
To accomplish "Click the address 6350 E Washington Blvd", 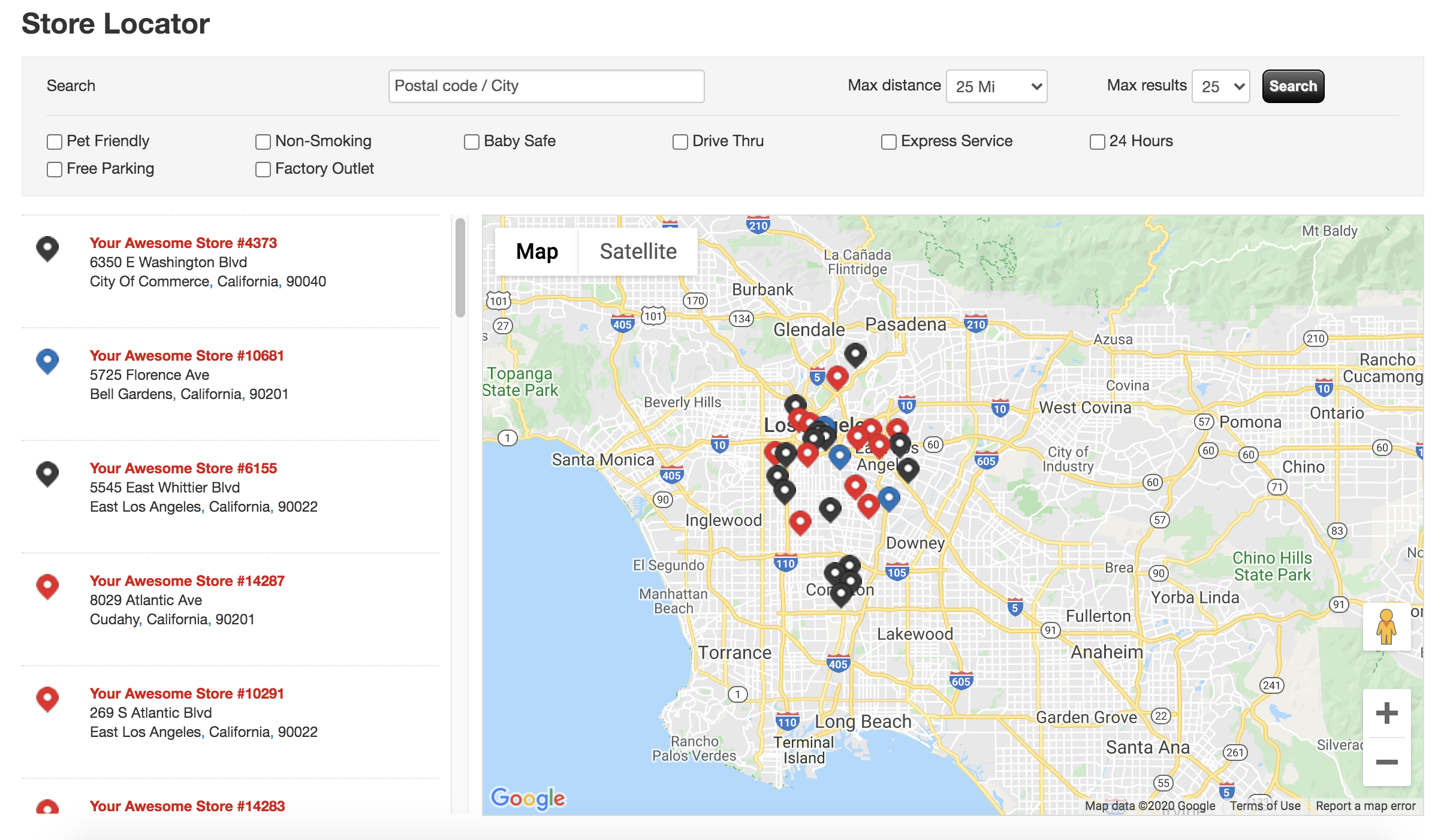I will click(168, 262).
